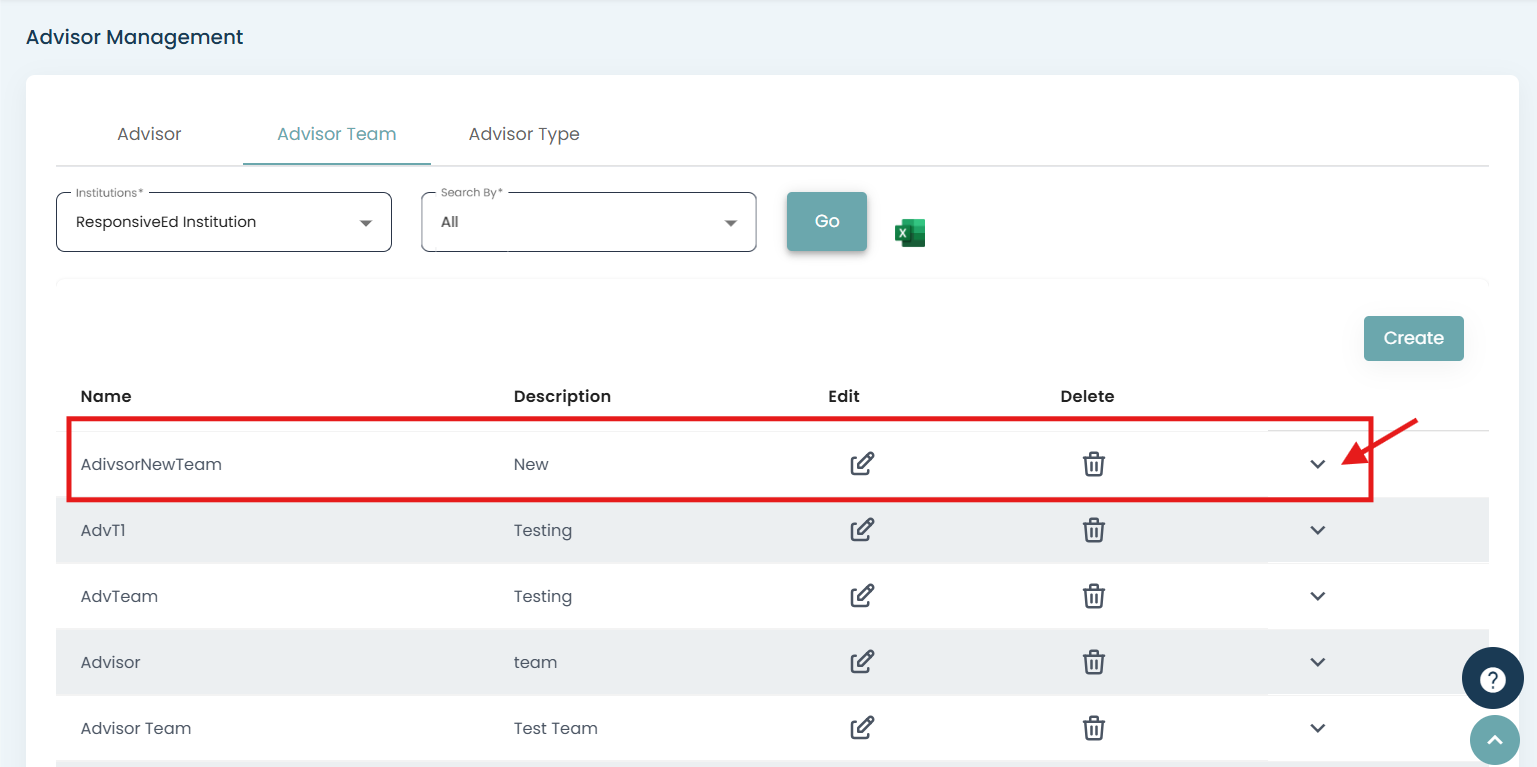
Task: Expand the AdvT1 row details
Action: (1317, 530)
